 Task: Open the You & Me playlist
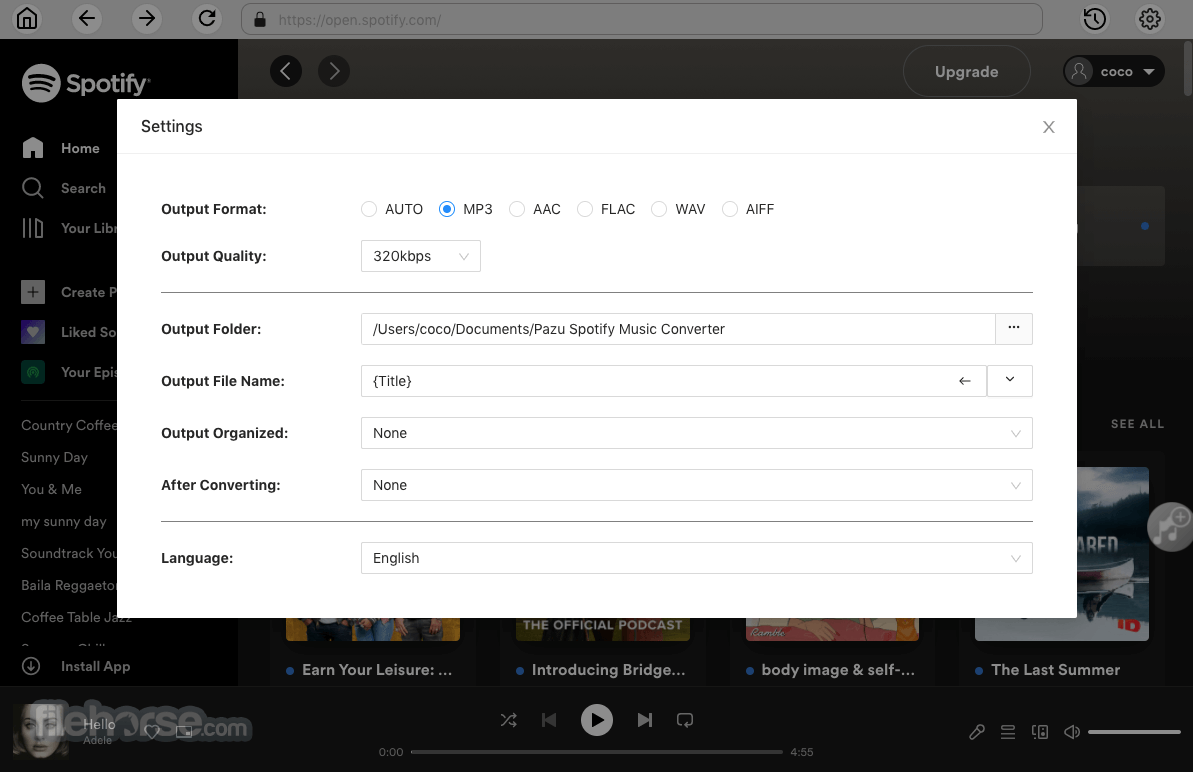[51, 489]
